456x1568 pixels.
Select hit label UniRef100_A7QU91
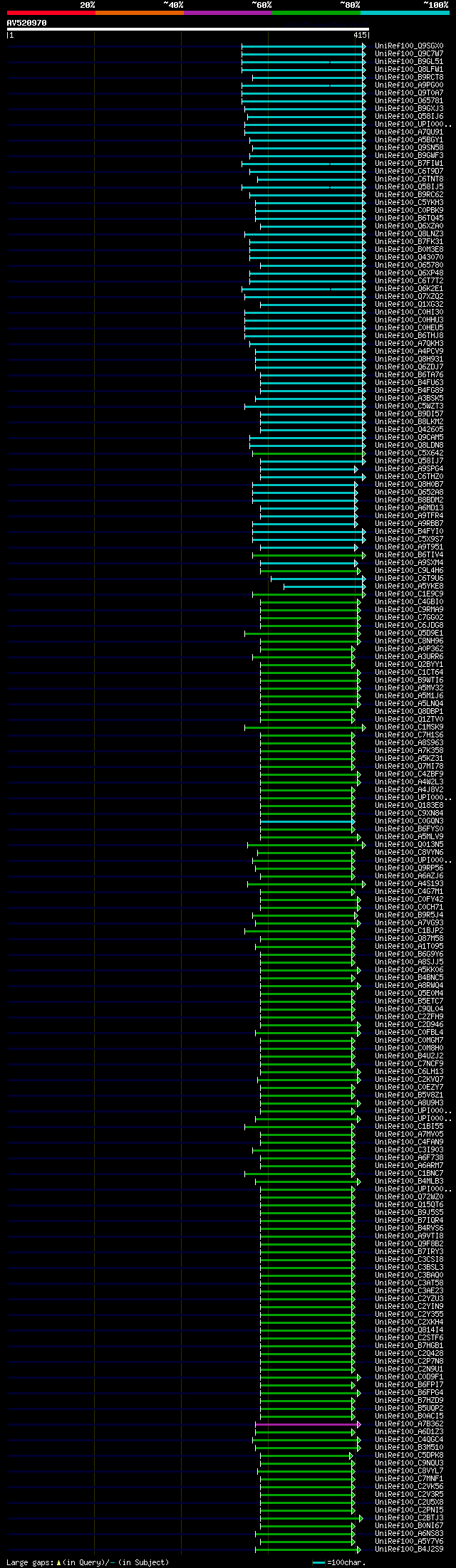pos(409,132)
